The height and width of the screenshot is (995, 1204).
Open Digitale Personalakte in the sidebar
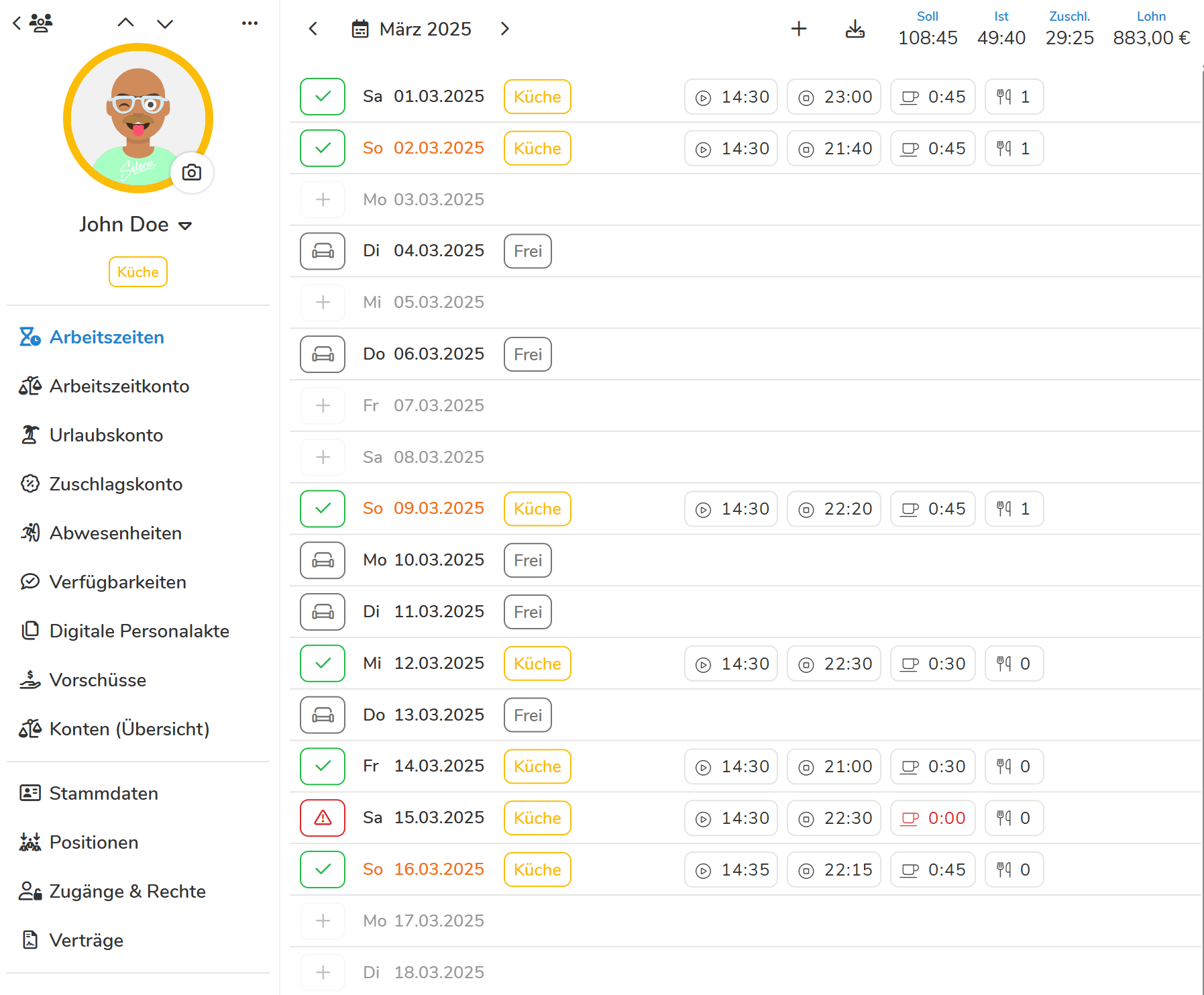[x=124, y=631]
